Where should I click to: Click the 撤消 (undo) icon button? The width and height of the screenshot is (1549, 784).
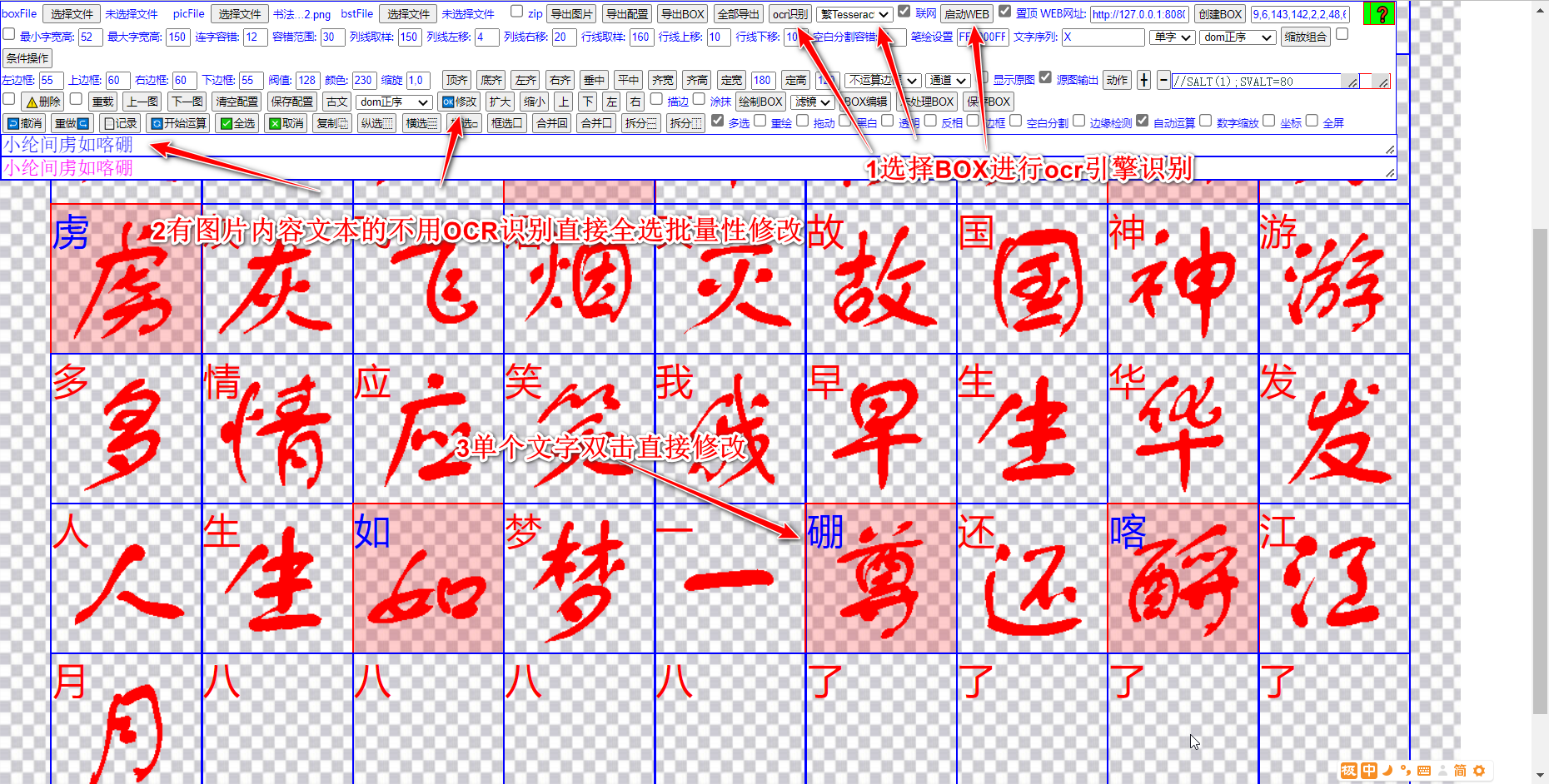point(25,122)
